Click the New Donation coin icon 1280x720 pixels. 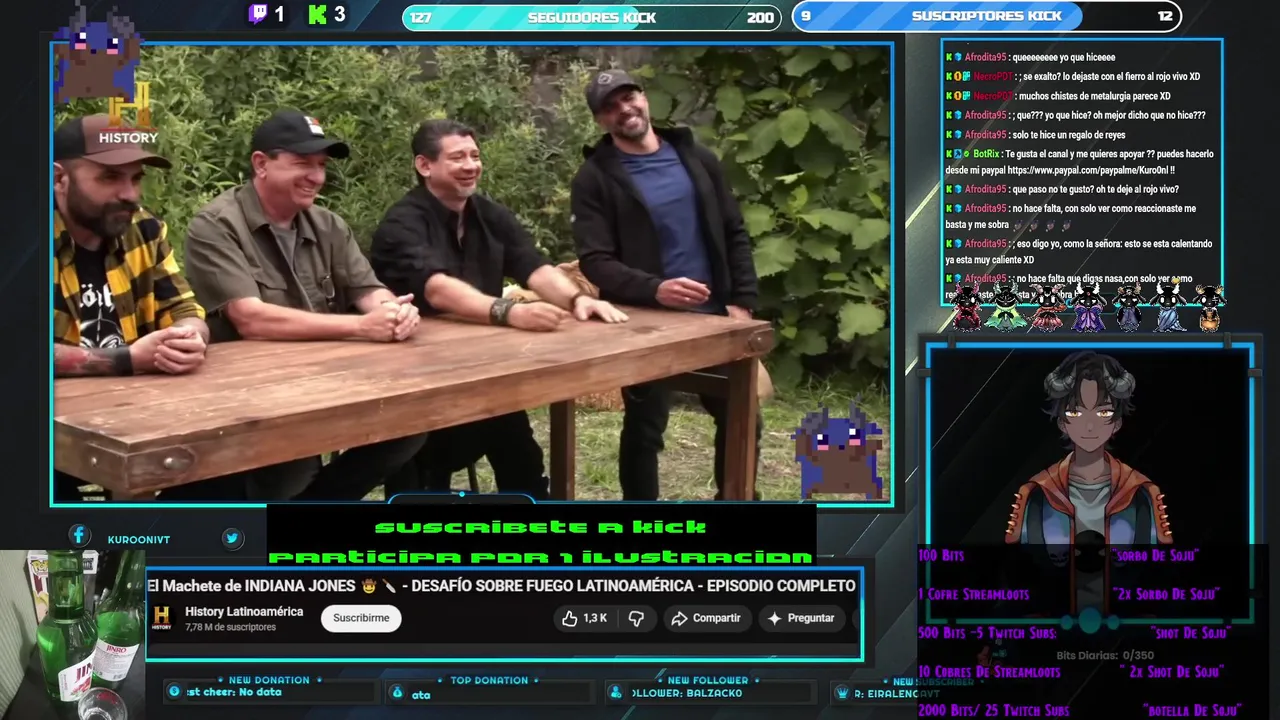click(175, 692)
